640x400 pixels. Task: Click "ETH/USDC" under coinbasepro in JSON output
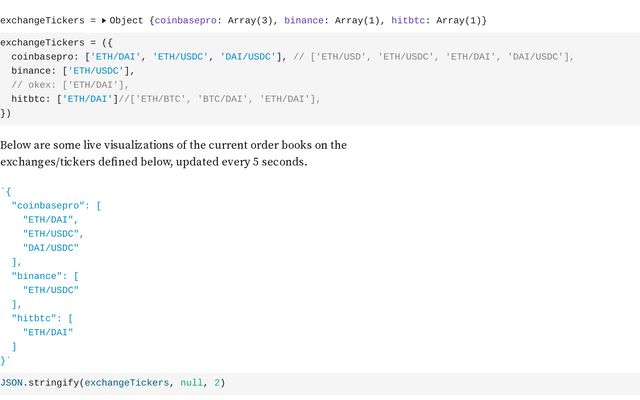pyautogui.click(x=51, y=234)
